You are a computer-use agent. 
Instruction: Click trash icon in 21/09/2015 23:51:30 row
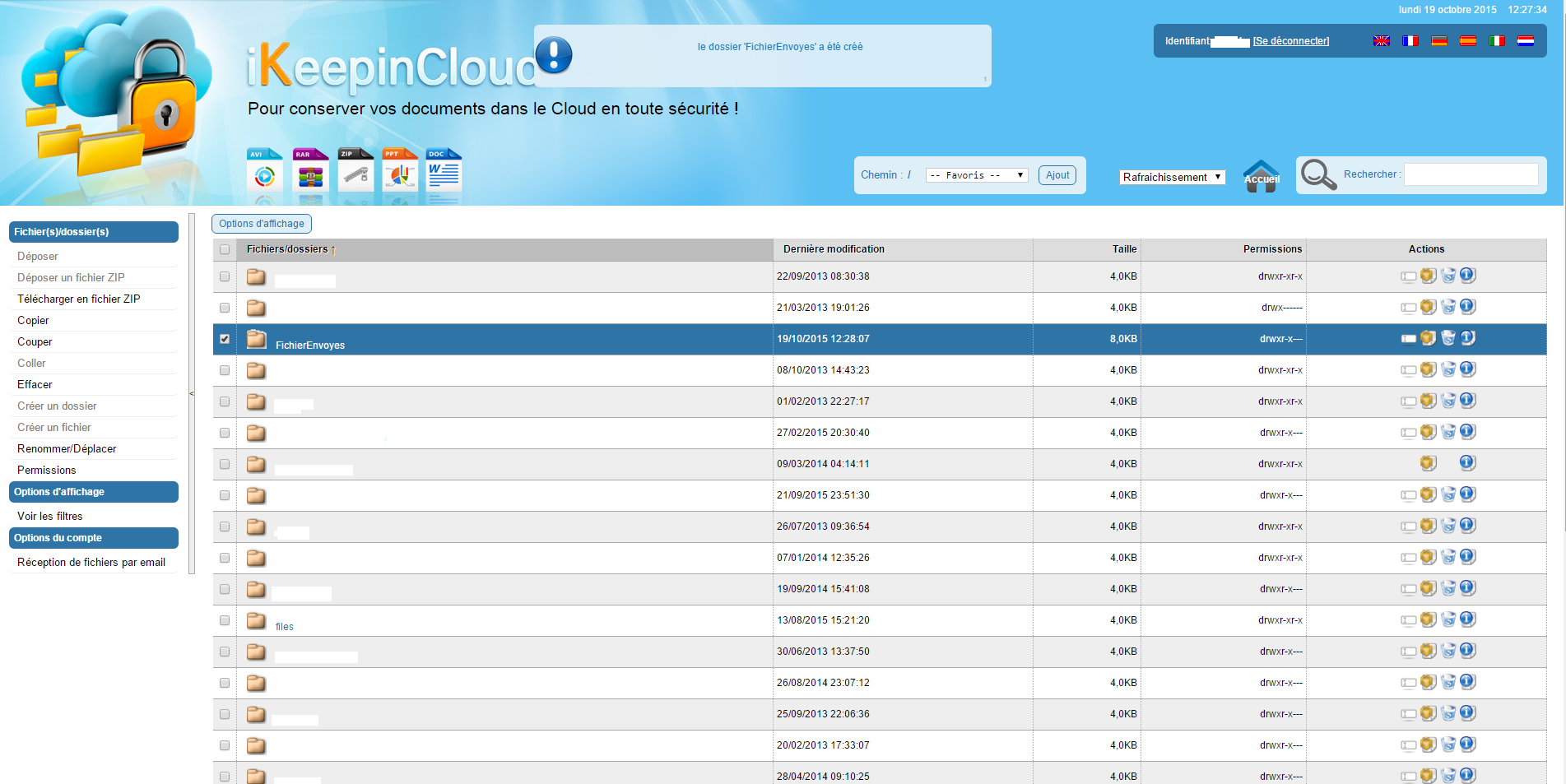[x=1448, y=494]
